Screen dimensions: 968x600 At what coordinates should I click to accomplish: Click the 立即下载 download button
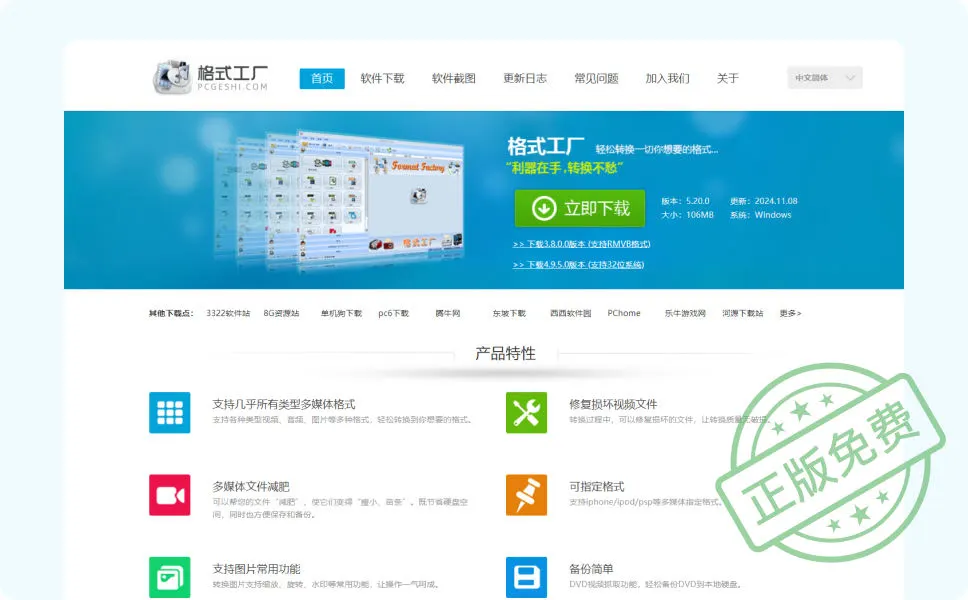pos(580,208)
